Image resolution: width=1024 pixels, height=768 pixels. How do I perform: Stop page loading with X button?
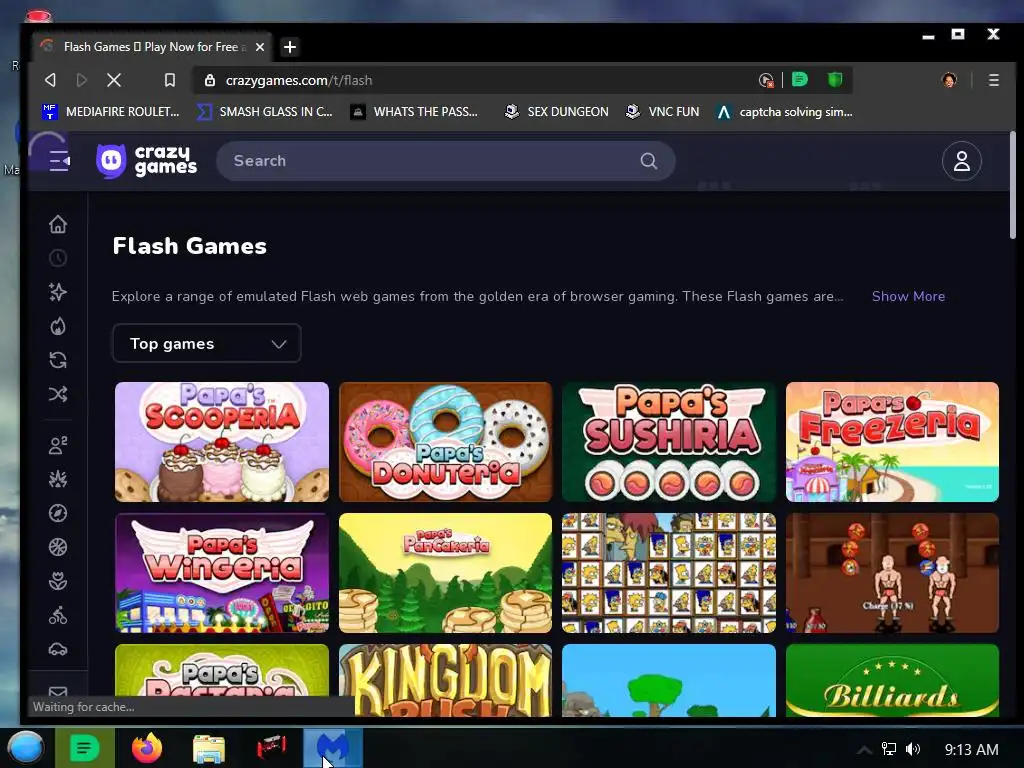point(114,80)
